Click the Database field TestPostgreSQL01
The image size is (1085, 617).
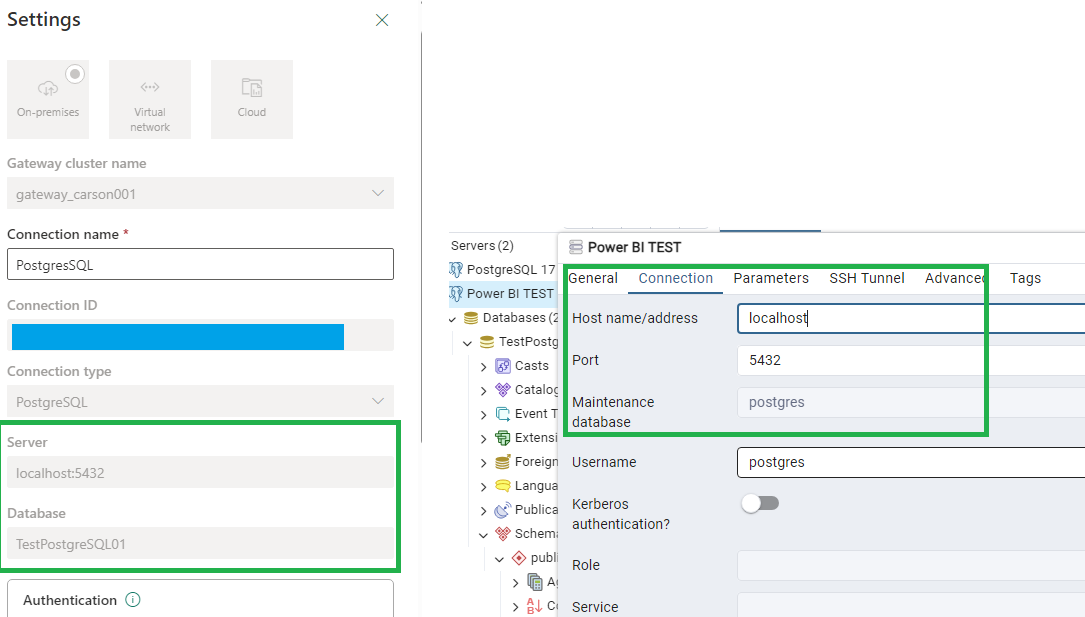[x=200, y=544]
